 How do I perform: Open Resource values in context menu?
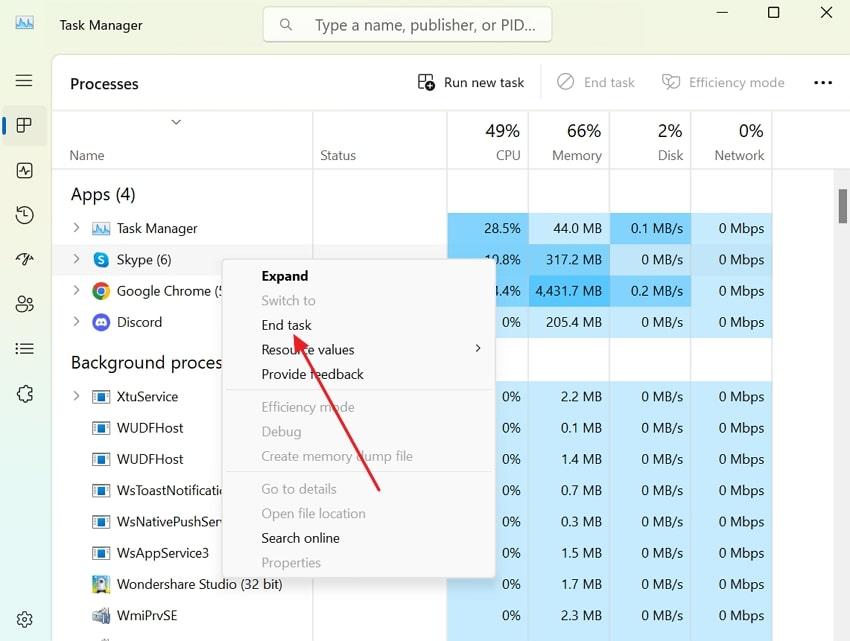point(308,350)
